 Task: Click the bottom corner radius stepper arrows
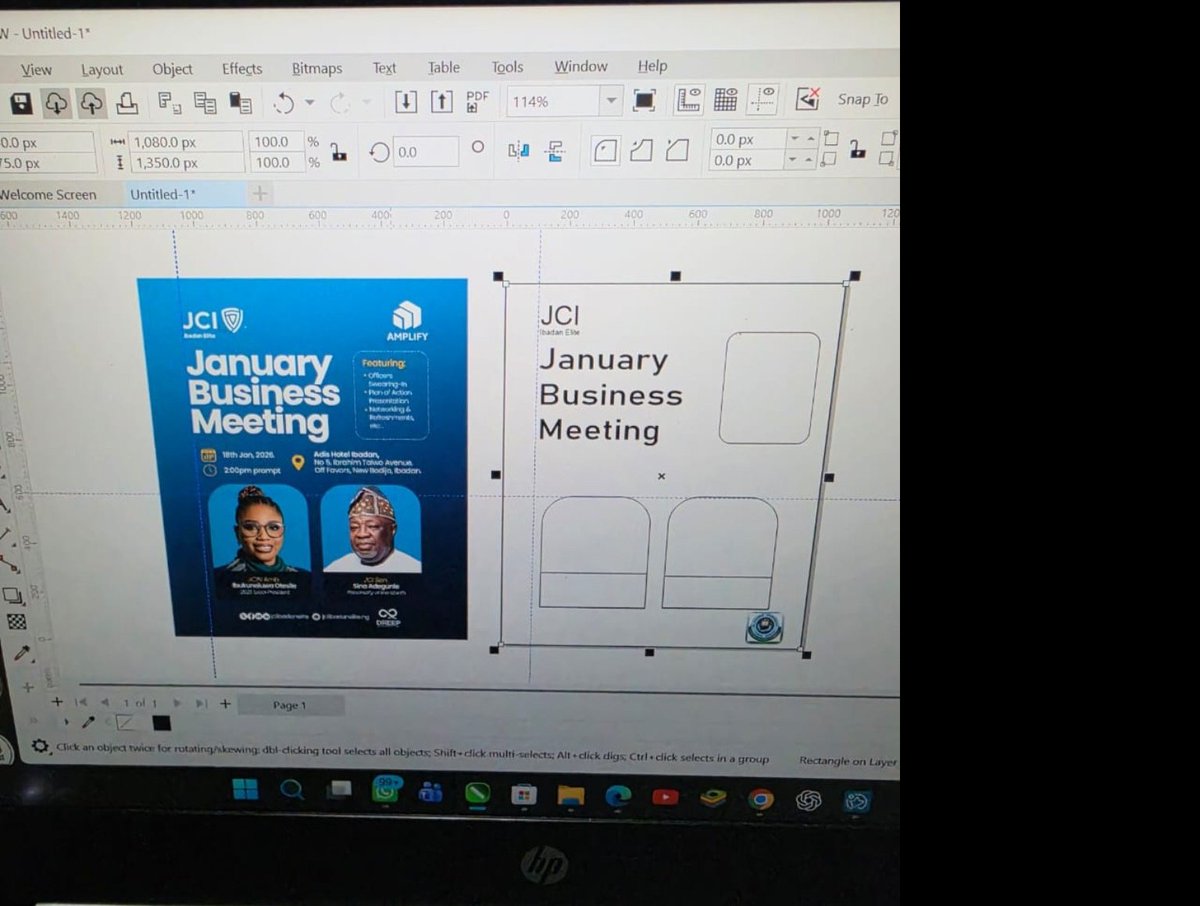[x=802, y=160]
